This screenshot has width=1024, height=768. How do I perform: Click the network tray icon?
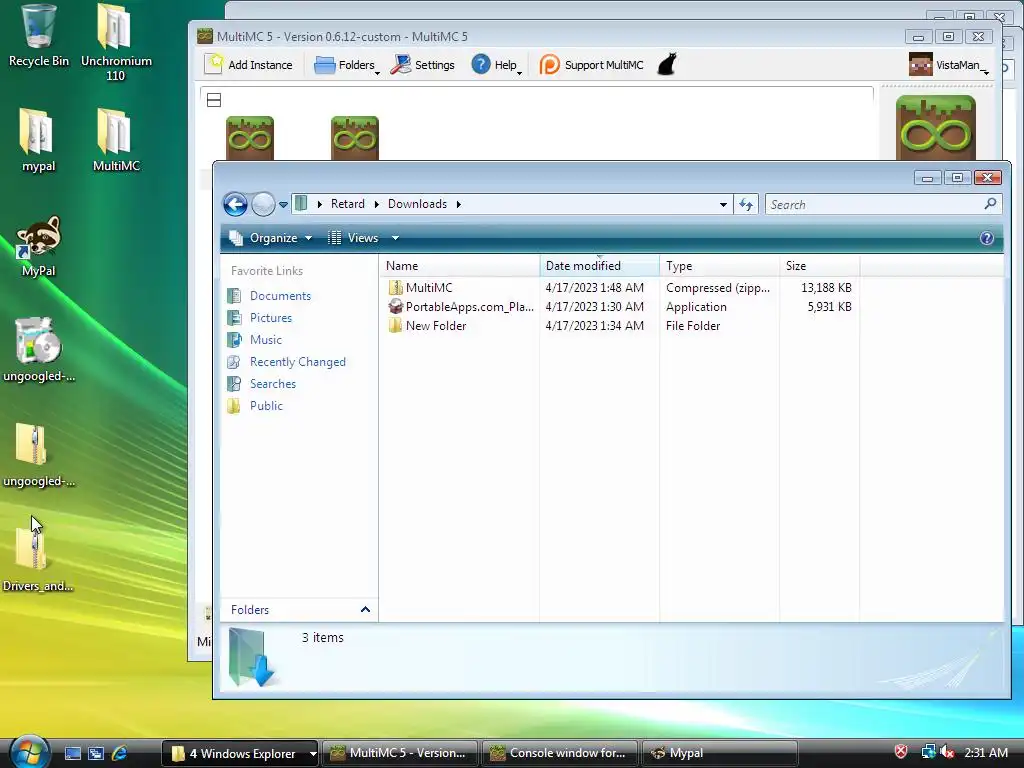927,752
